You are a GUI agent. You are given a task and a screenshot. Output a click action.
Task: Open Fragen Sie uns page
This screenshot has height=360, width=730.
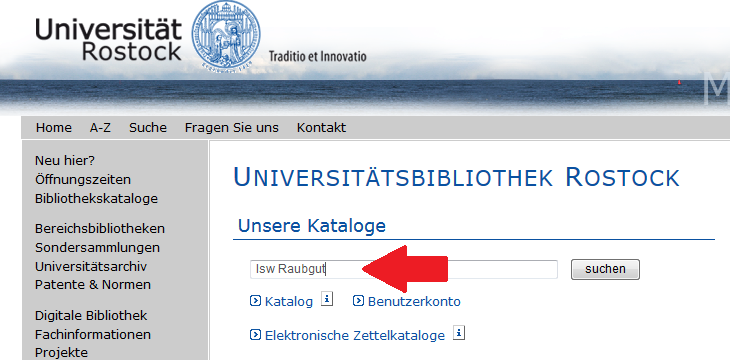pos(232,128)
